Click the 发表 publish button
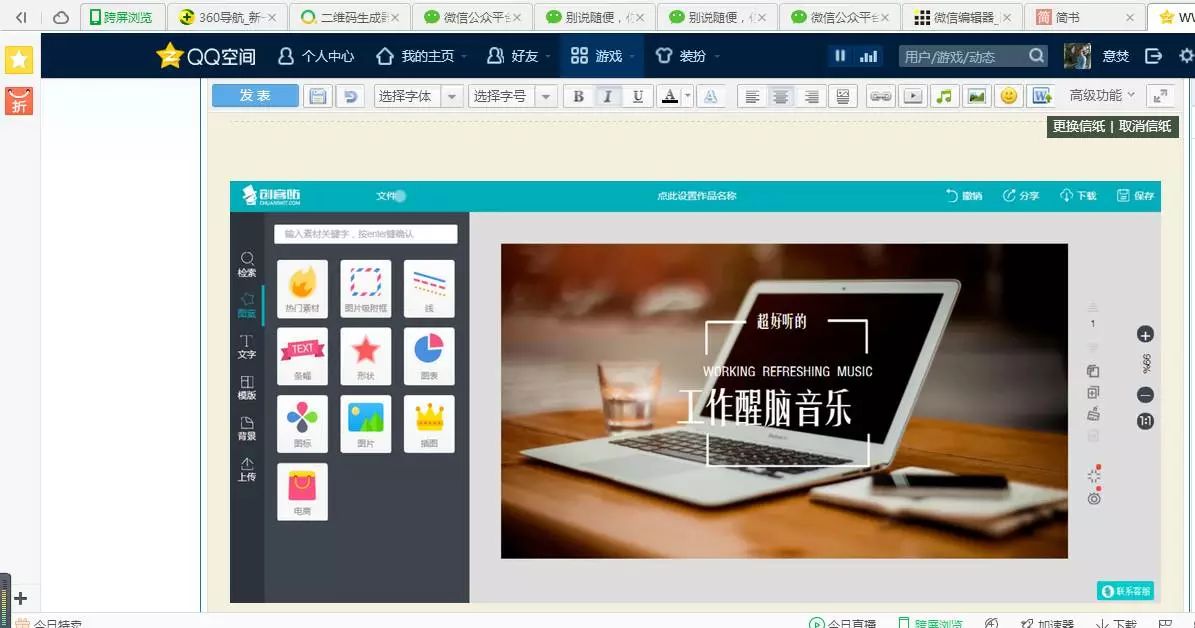Image resolution: width=1195 pixels, height=628 pixels. click(255, 95)
